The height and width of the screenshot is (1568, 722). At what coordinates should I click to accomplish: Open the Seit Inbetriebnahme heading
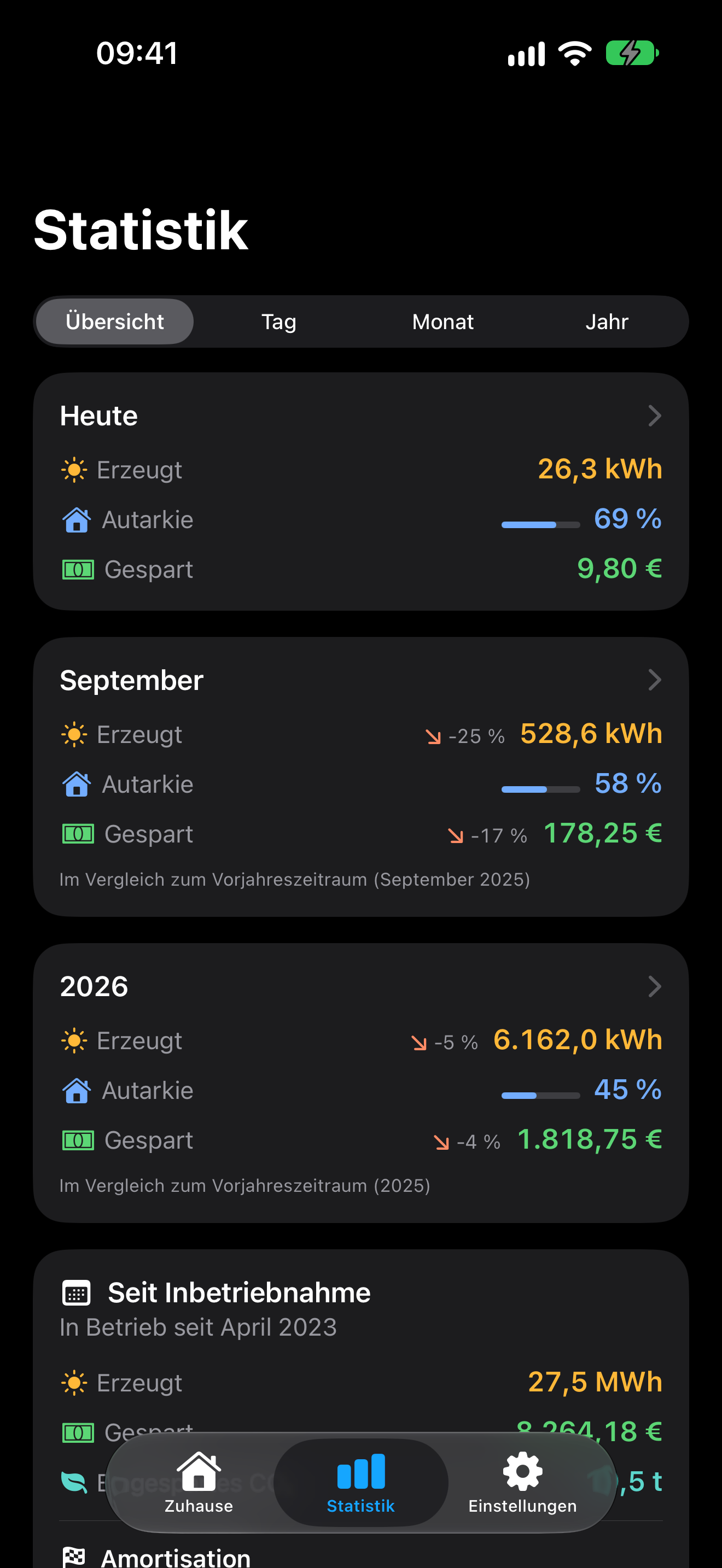tap(238, 1293)
